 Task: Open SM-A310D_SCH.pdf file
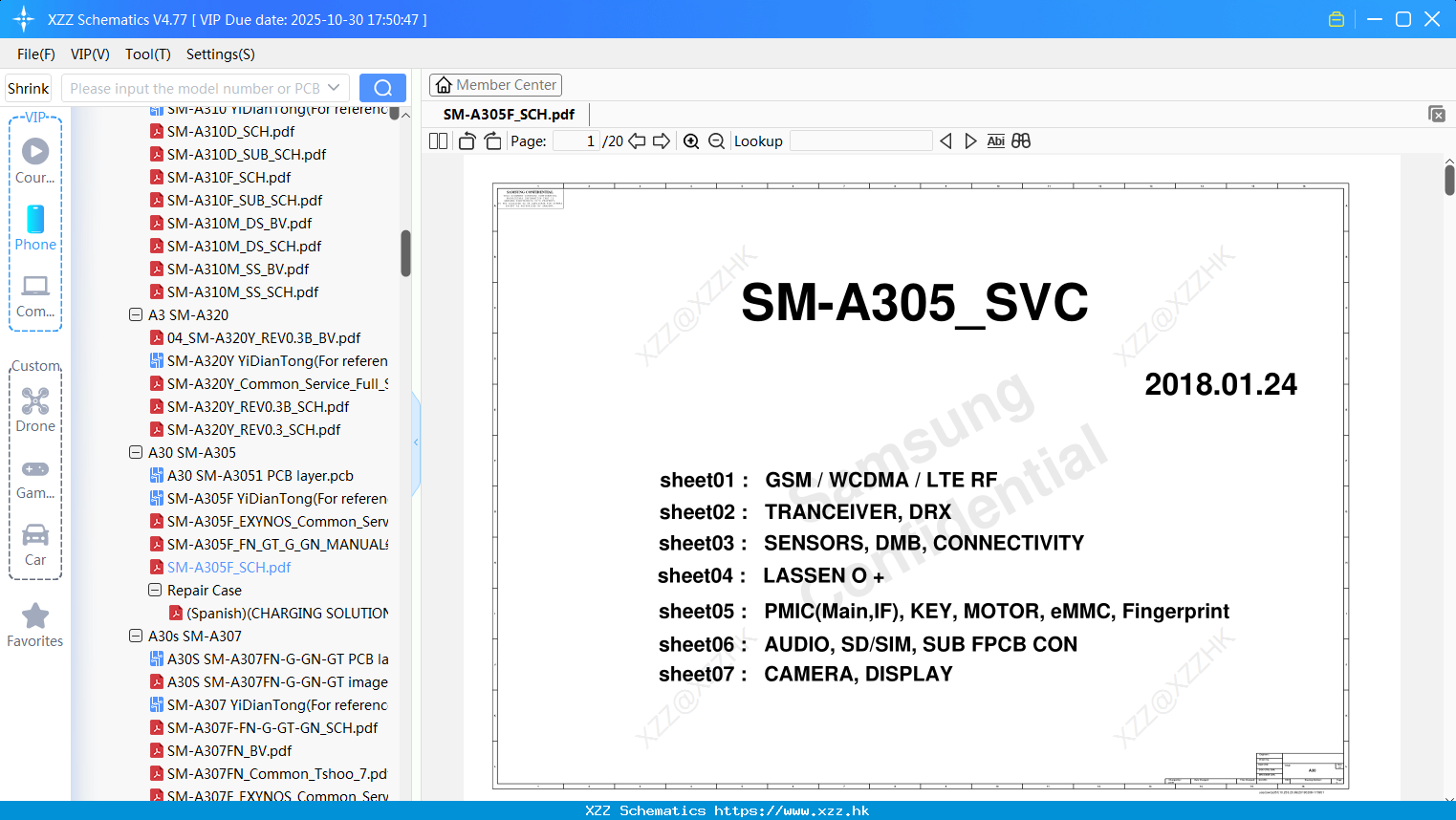[230, 131]
